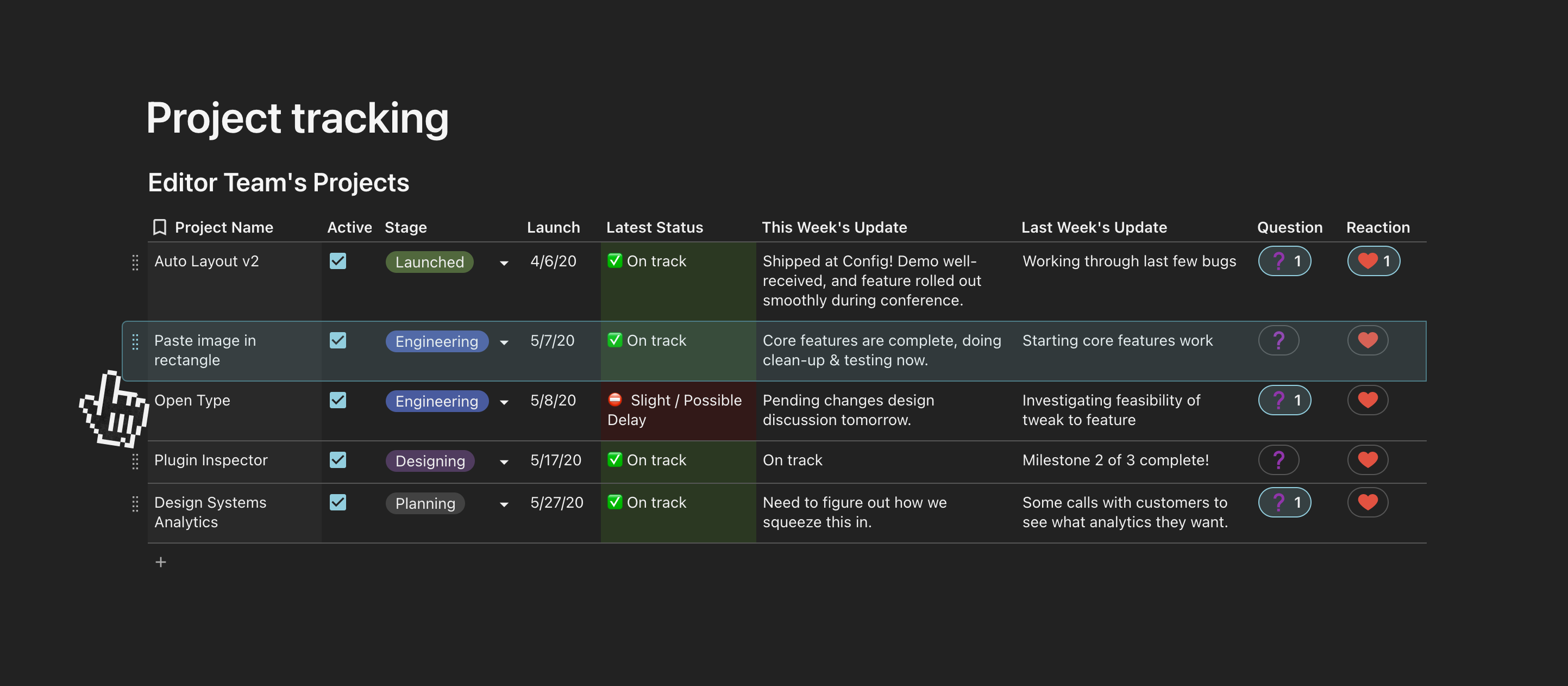Click the Designing stage tag

click(430, 461)
